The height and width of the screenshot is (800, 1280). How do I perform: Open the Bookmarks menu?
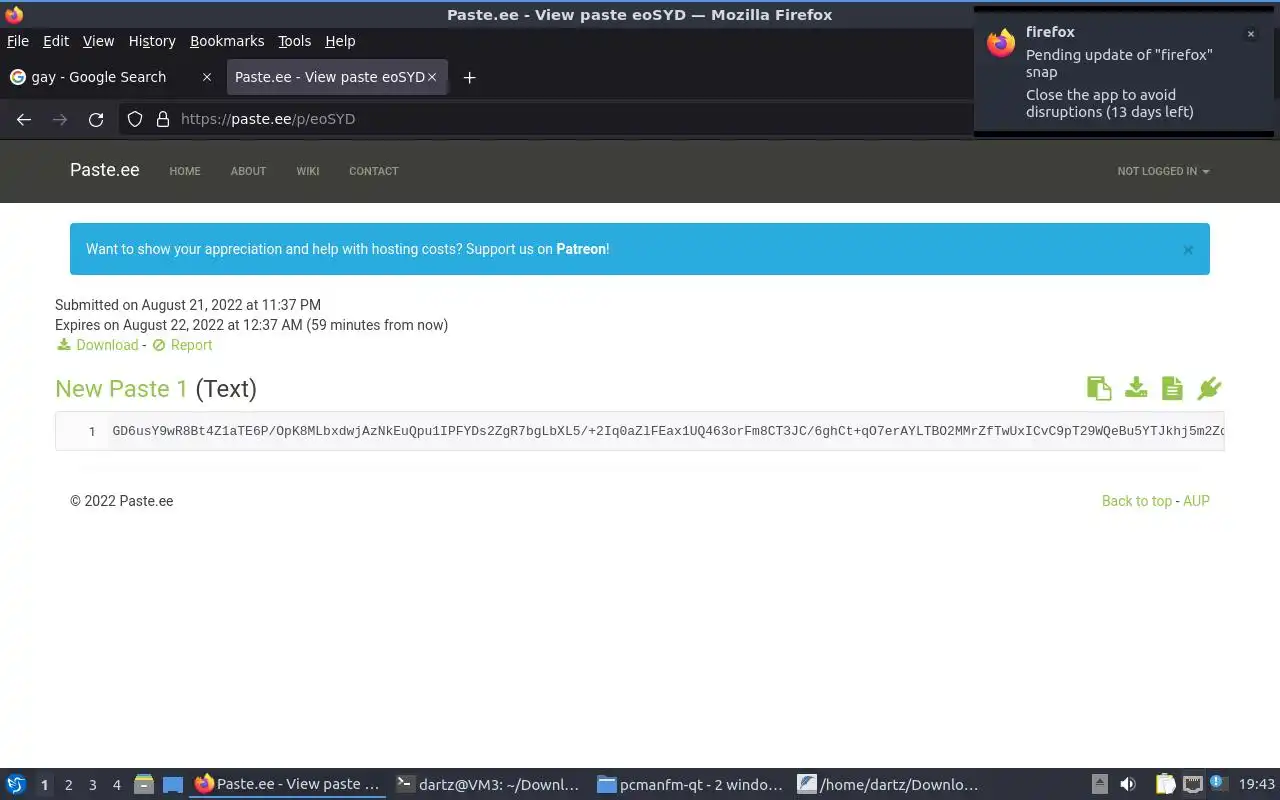click(227, 41)
